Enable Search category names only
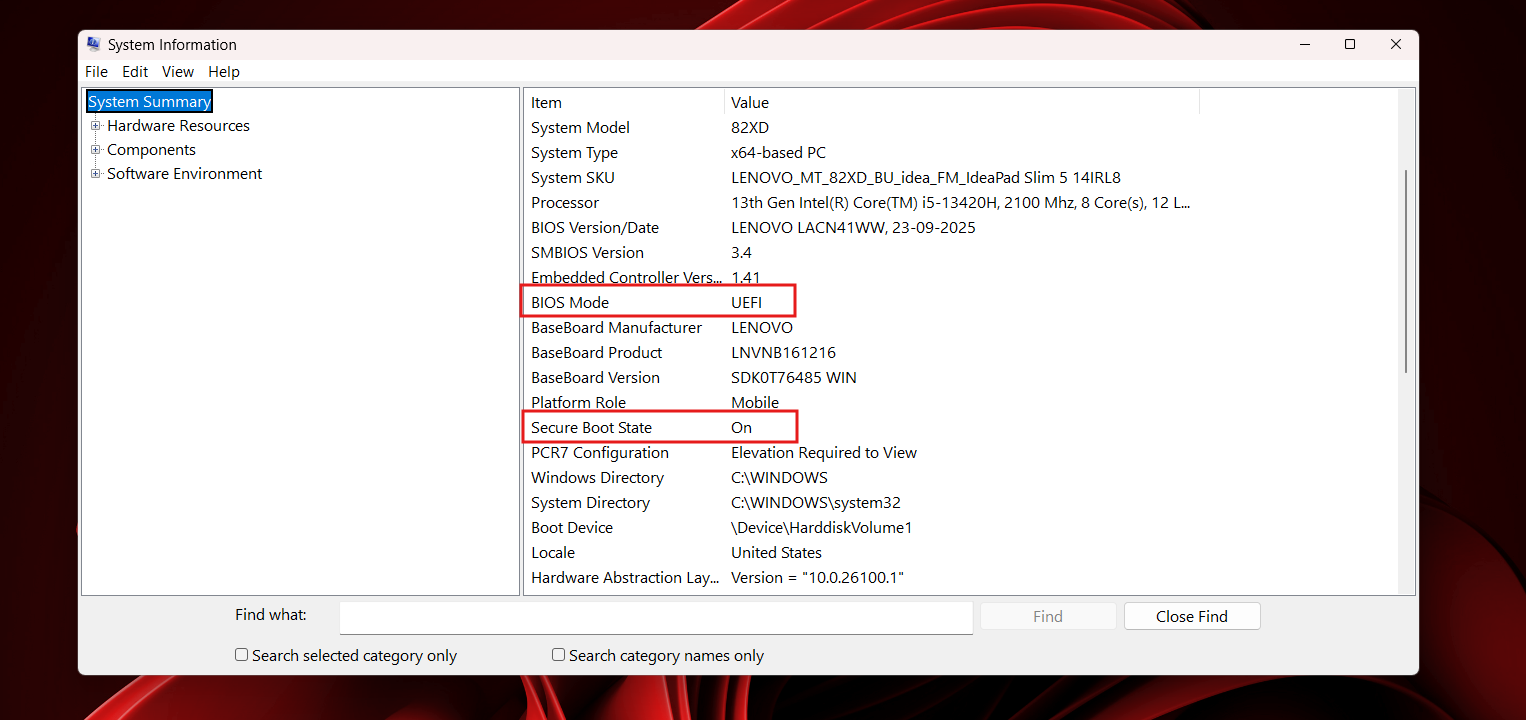This screenshot has height=720, width=1526. tap(558, 654)
